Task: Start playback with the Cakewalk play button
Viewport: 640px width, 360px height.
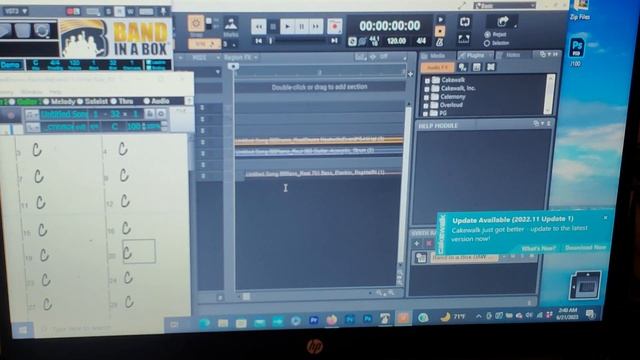Action: [x=287, y=27]
